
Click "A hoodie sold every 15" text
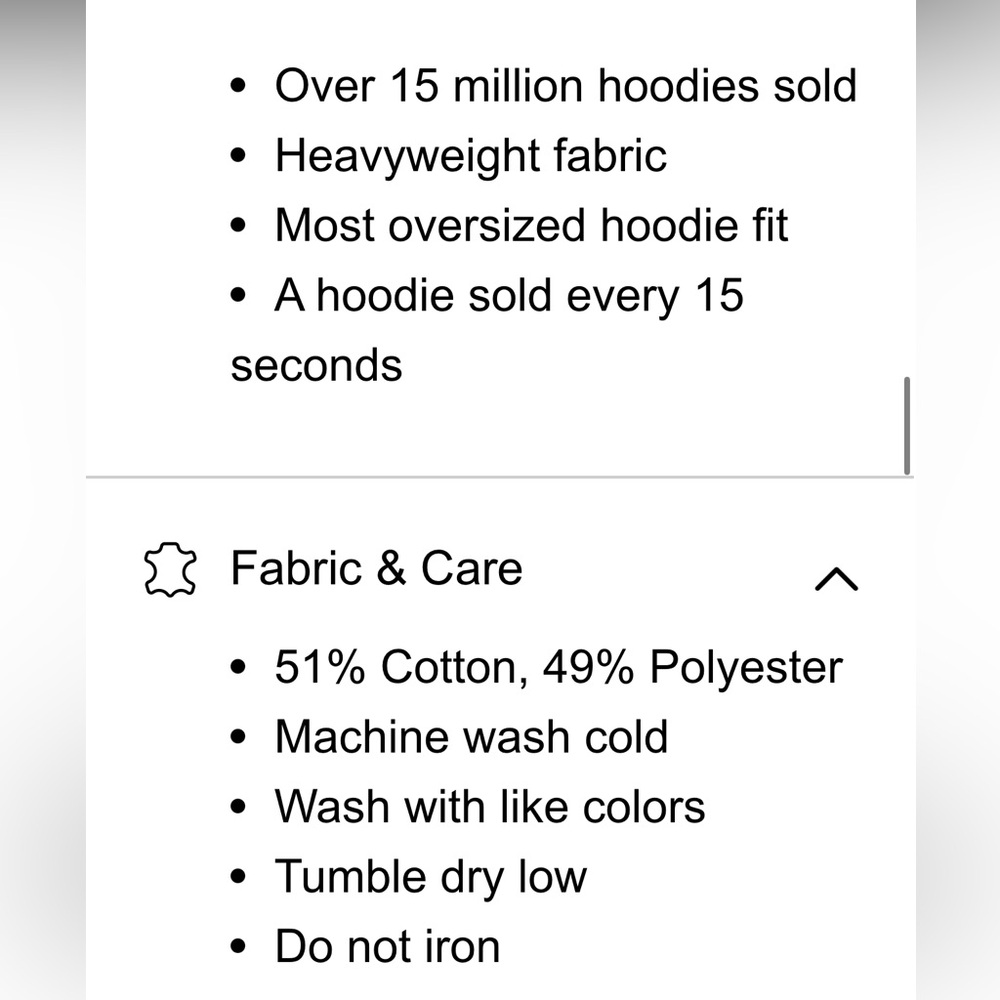509,296
